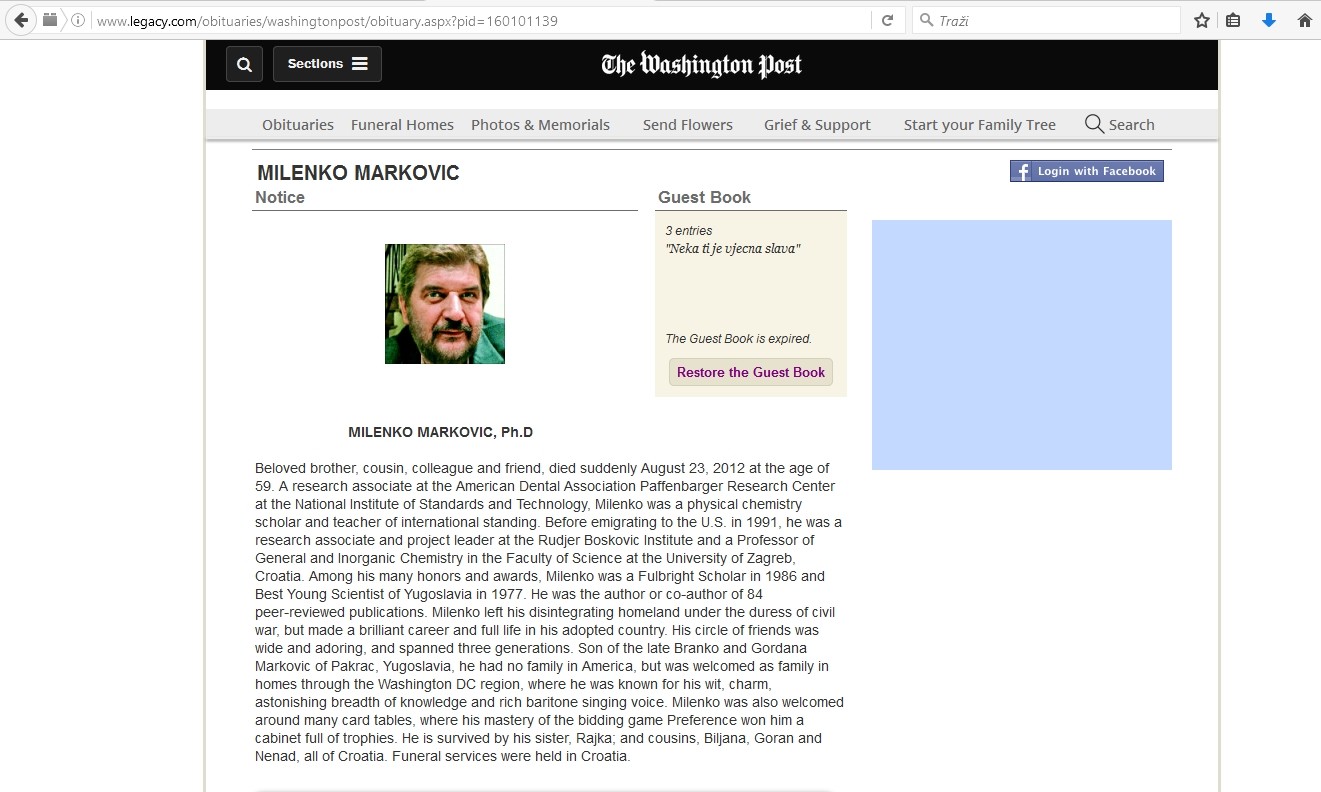Open the Obituaries nav item
The width and height of the screenshot is (1321, 792).
(298, 125)
